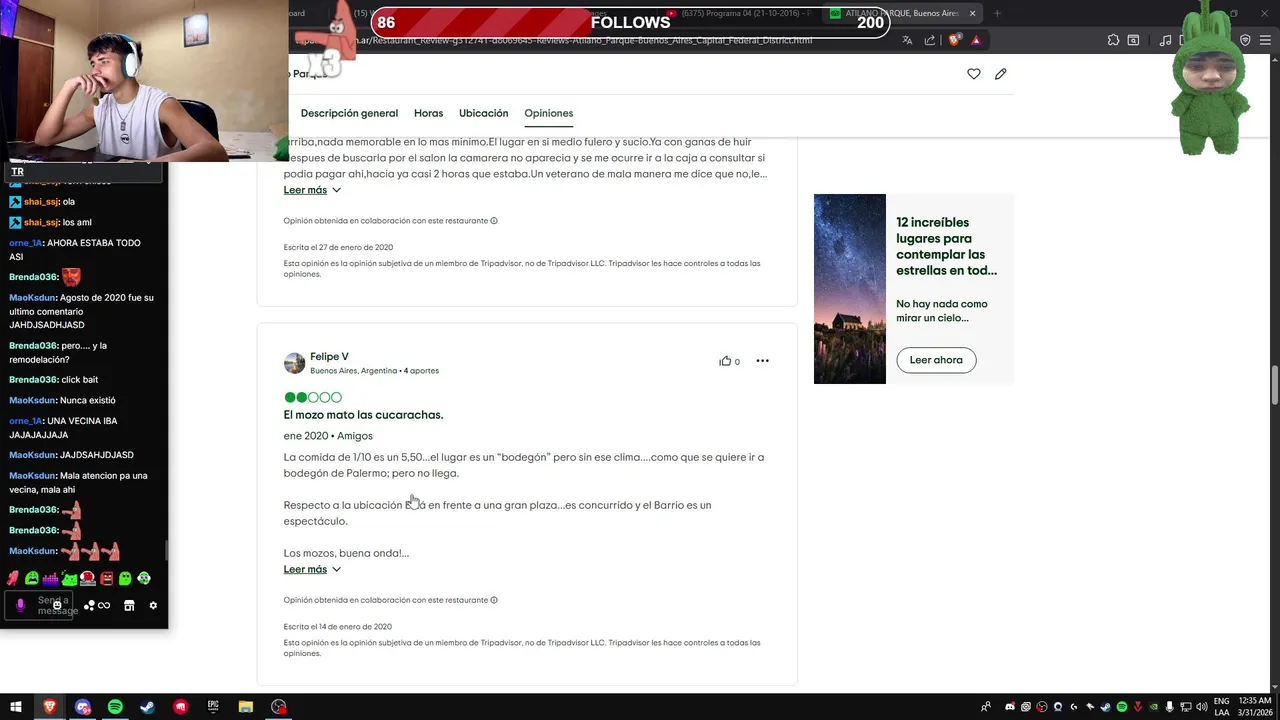Expand Leer más on 27 de enero review
The width and height of the screenshot is (1280, 720).
point(312,190)
